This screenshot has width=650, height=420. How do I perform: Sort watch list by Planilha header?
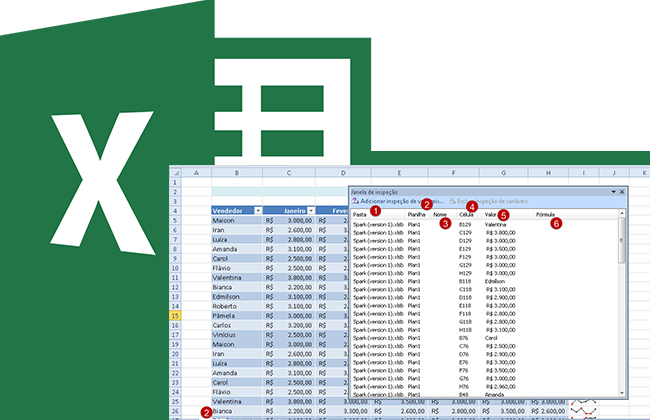pyautogui.click(x=418, y=214)
